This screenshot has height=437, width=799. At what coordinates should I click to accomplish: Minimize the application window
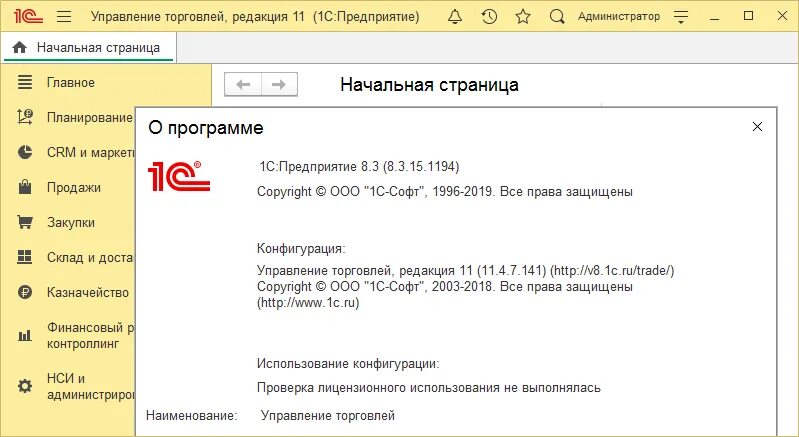point(715,17)
